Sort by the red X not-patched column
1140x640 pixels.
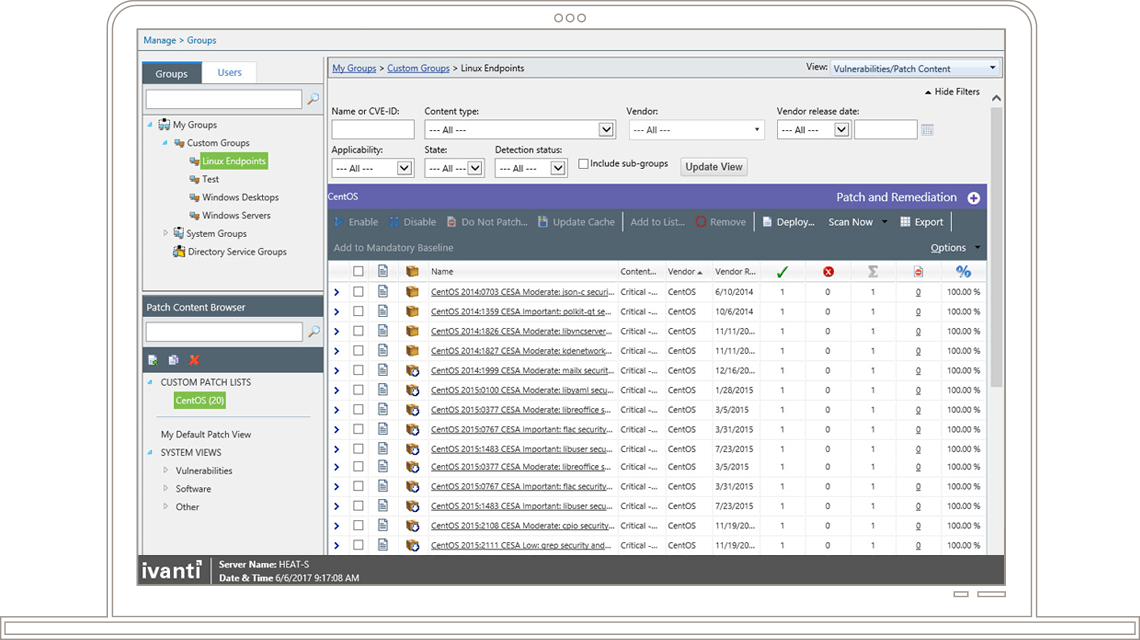tap(828, 271)
